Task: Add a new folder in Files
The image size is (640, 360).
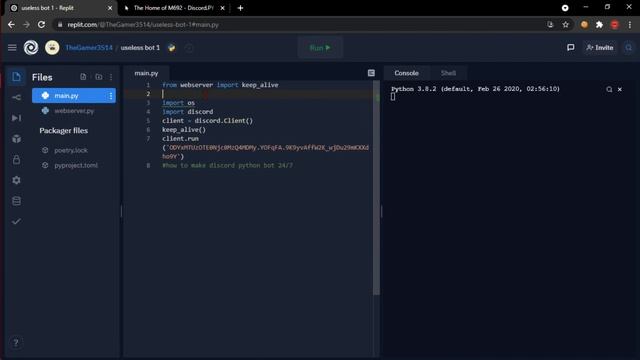Action: 99,77
